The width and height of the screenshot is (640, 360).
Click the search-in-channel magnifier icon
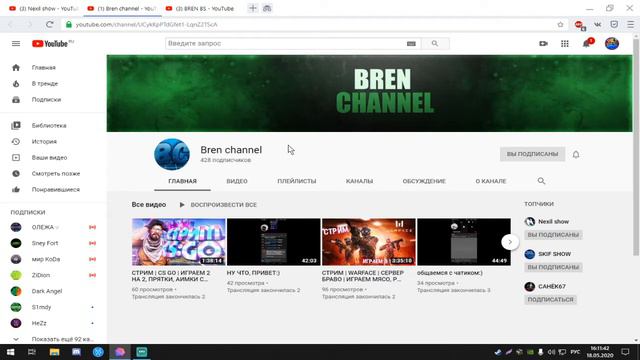pos(541,181)
